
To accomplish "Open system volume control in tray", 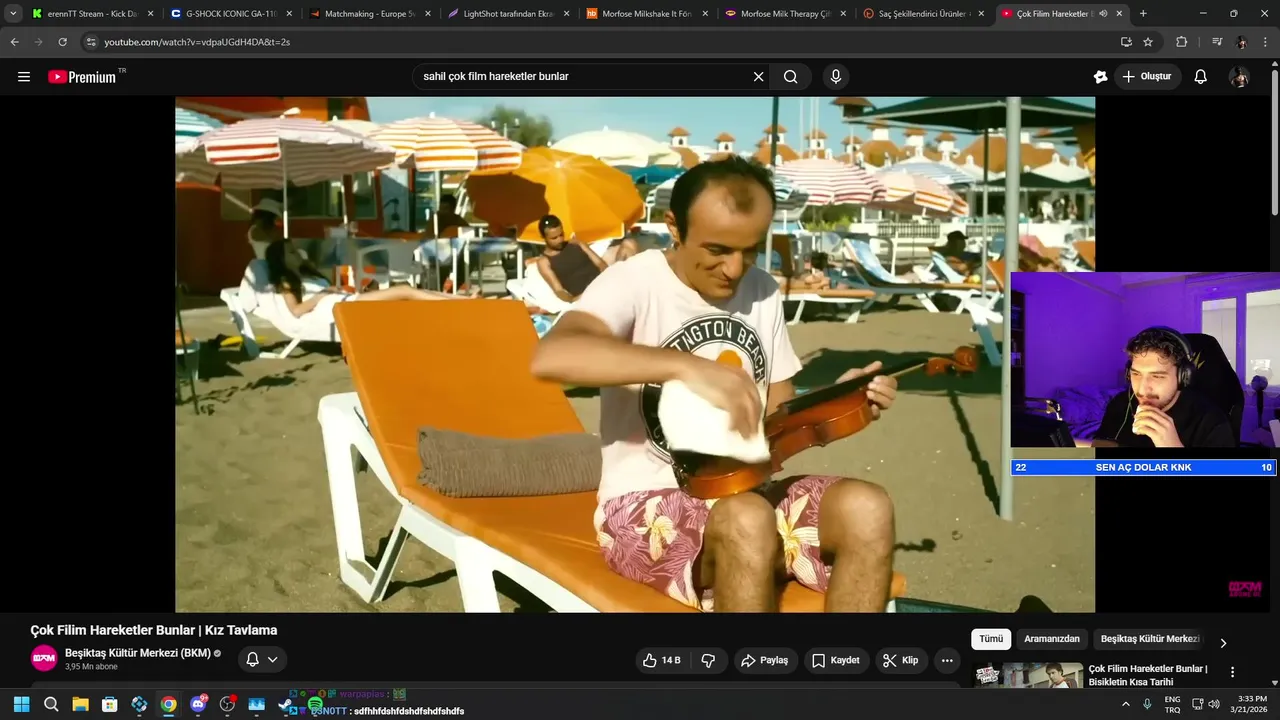I will [x=1214, y=704].
